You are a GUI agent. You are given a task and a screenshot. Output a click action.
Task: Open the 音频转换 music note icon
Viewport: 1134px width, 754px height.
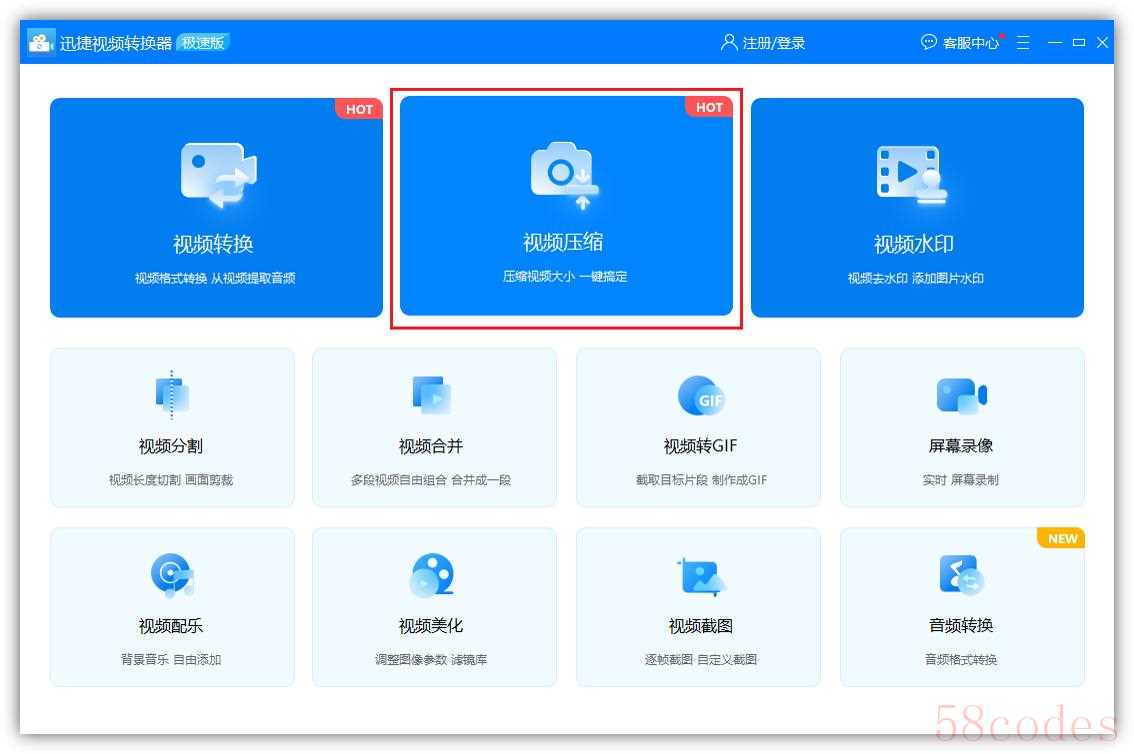click(961, 575)
